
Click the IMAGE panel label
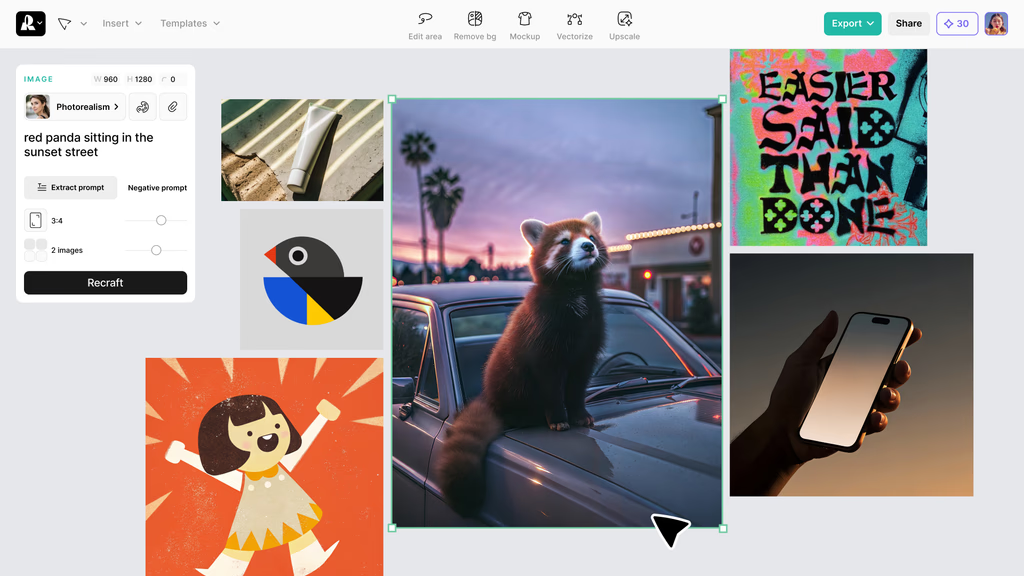(x=39, y=79)
